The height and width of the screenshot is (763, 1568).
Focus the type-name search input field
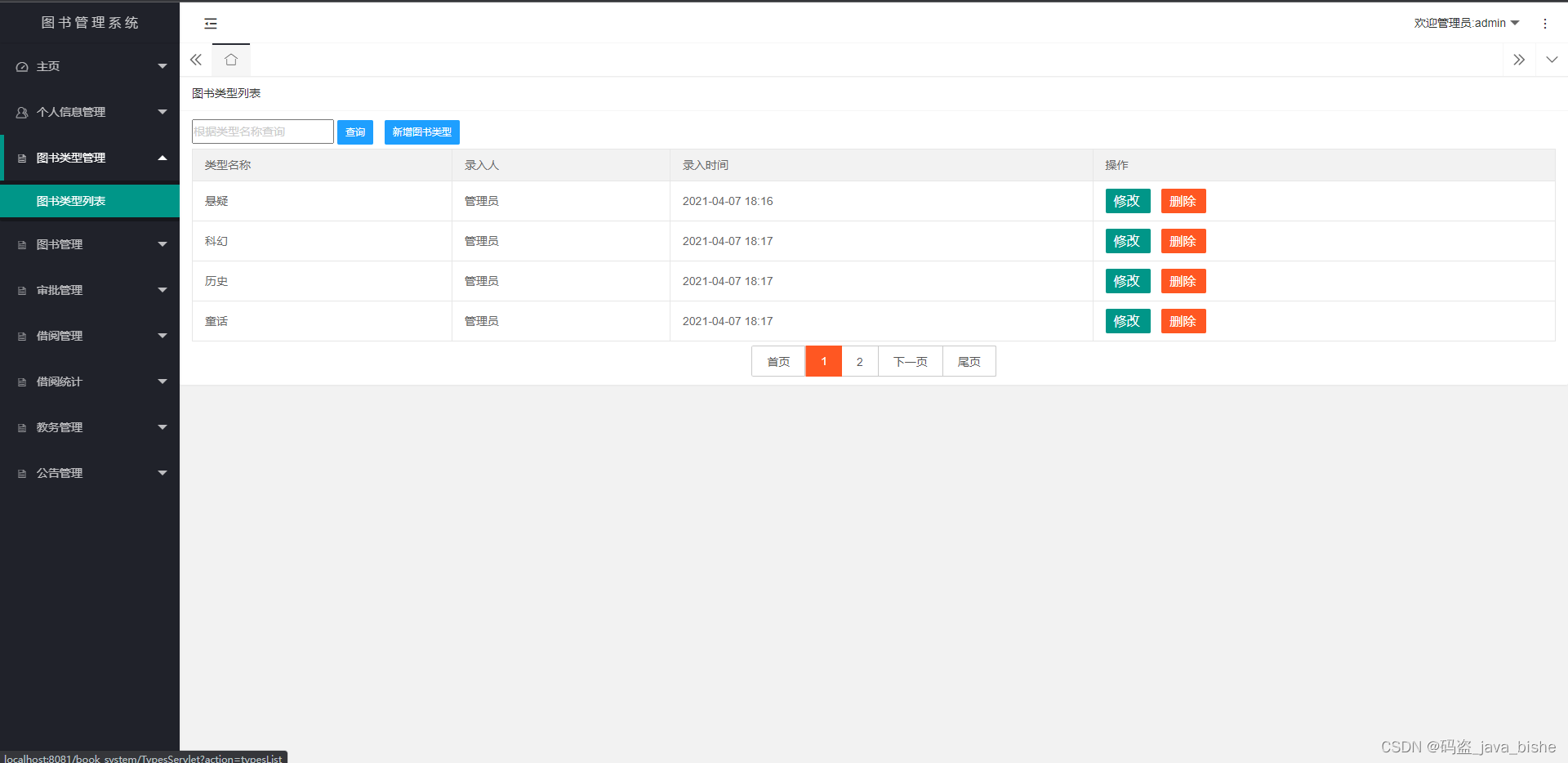coord(263,132)
